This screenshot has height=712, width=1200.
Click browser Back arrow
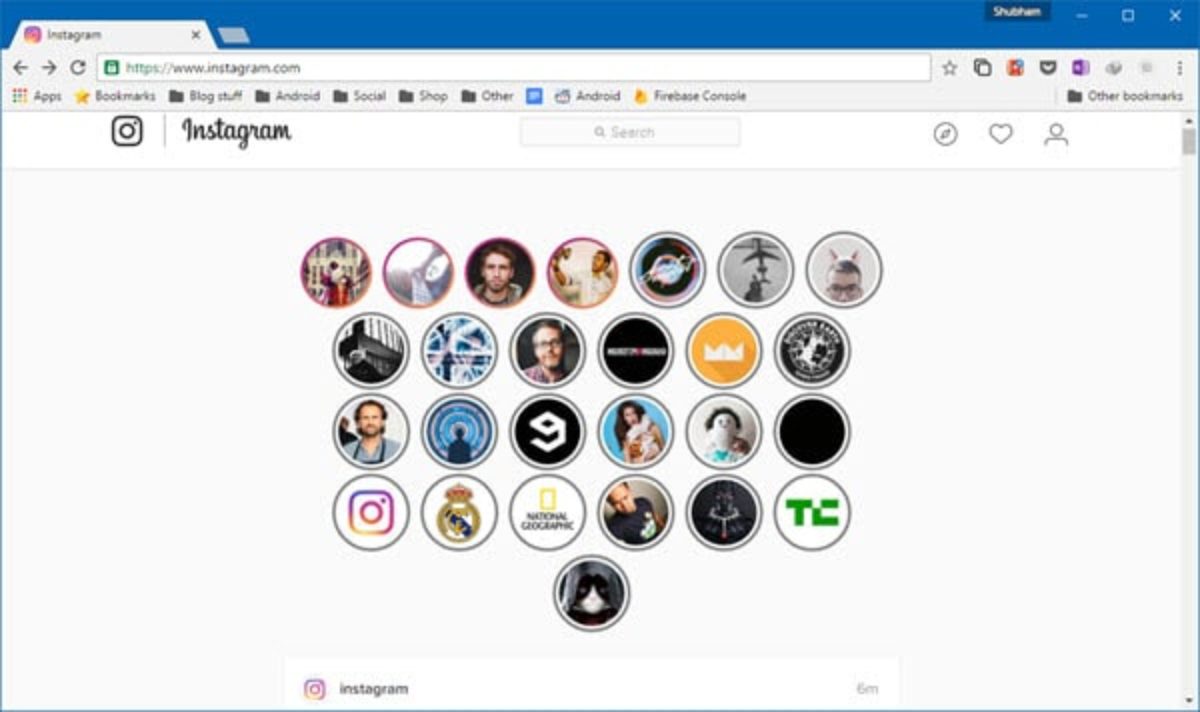21,68
